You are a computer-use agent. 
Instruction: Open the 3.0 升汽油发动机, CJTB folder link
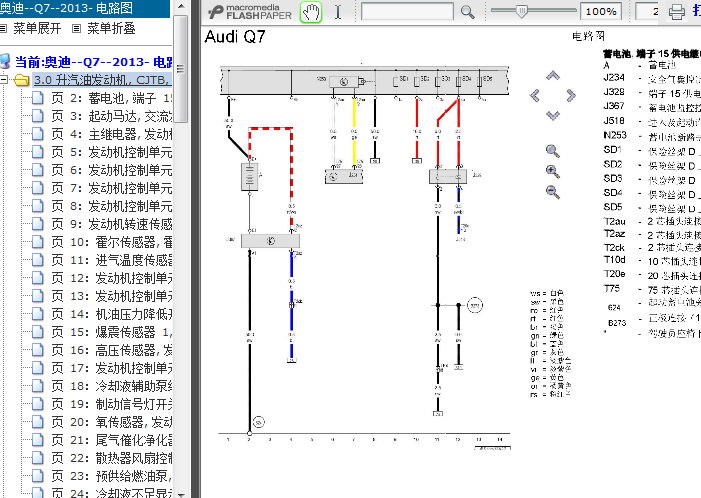click(102, 80)
